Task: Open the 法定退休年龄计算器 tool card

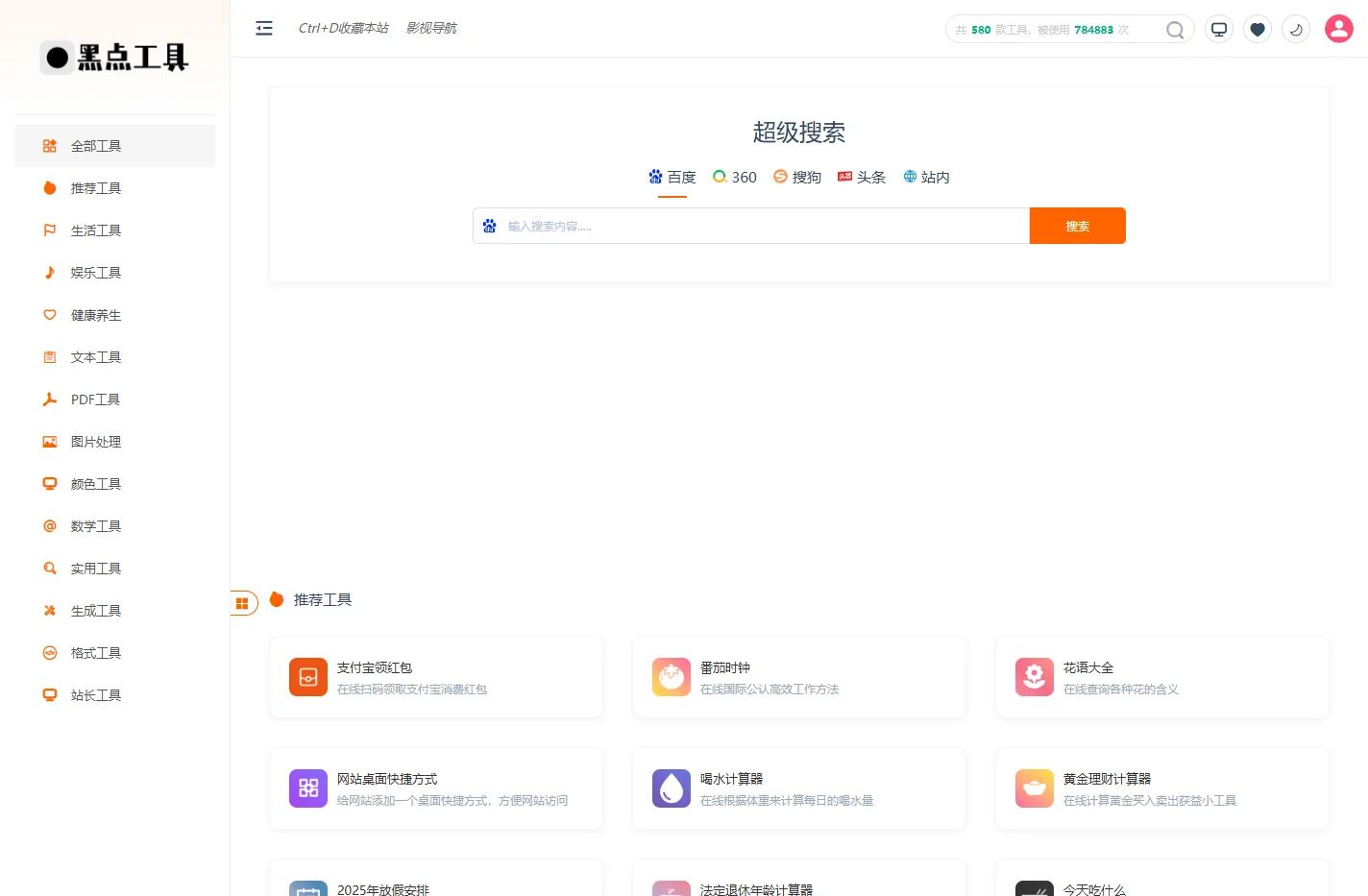Action: (x=799, y=879)
